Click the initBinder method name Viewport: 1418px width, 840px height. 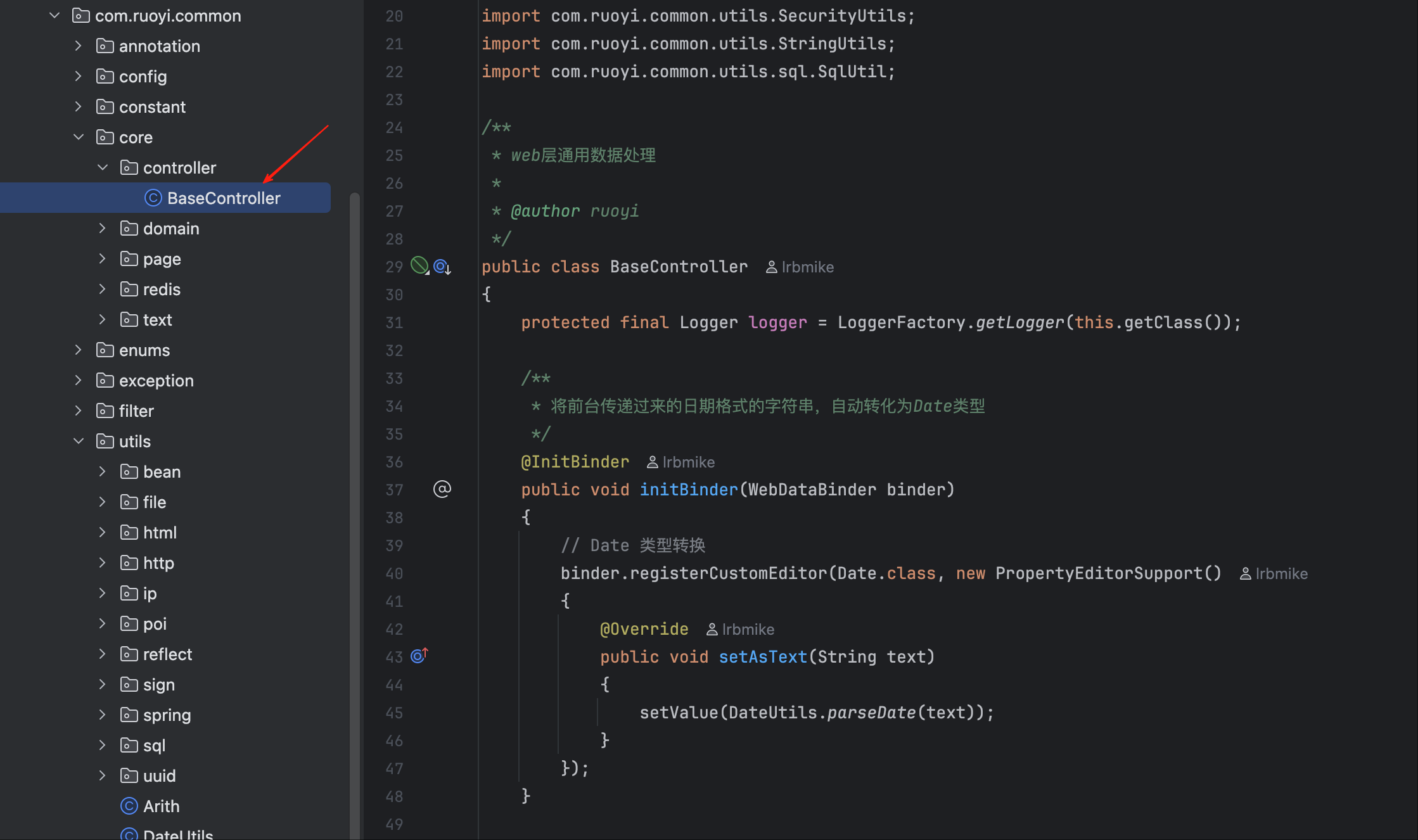(688, 490)
